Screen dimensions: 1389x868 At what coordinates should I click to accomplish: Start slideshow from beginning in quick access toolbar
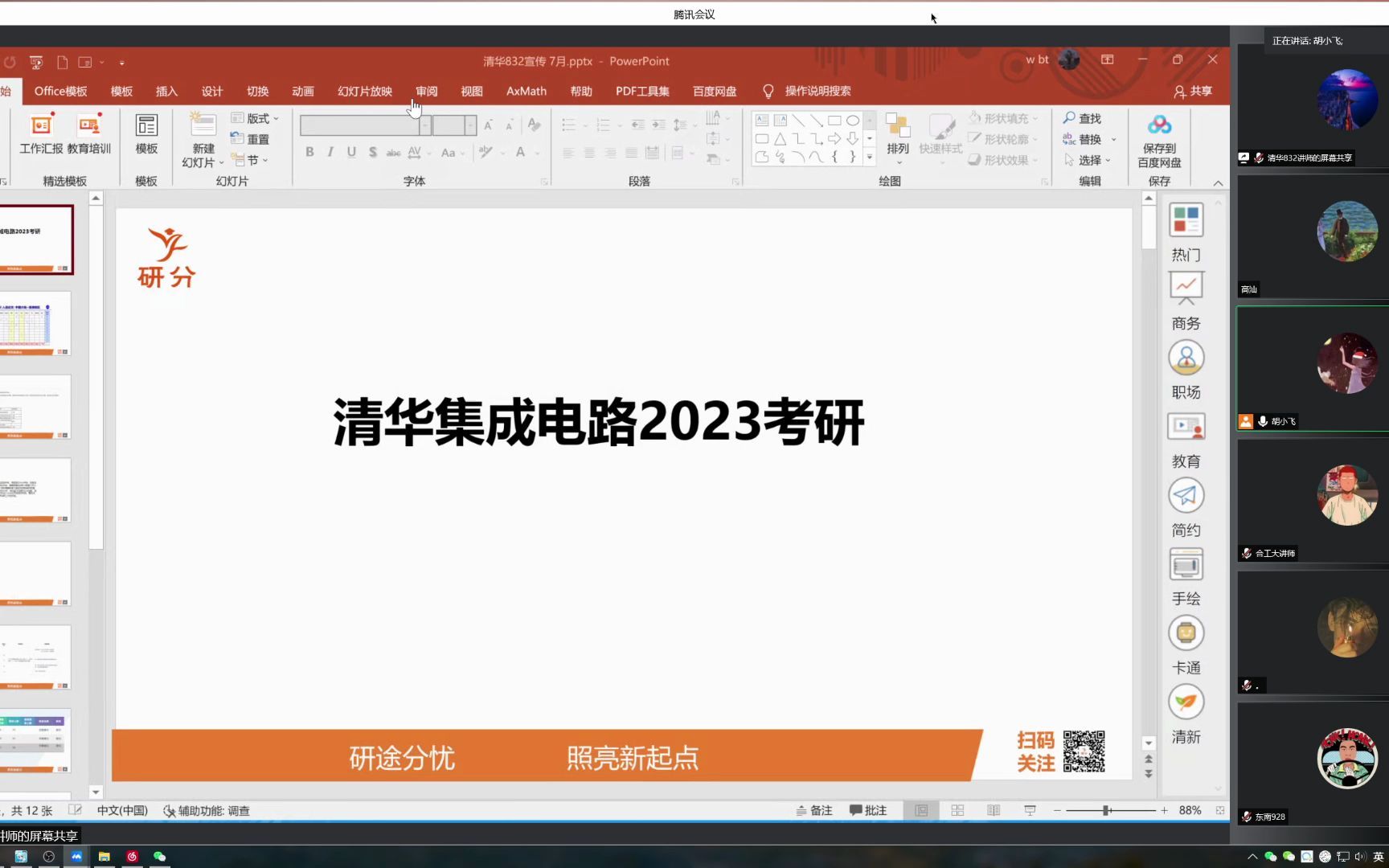pos(36,62)
